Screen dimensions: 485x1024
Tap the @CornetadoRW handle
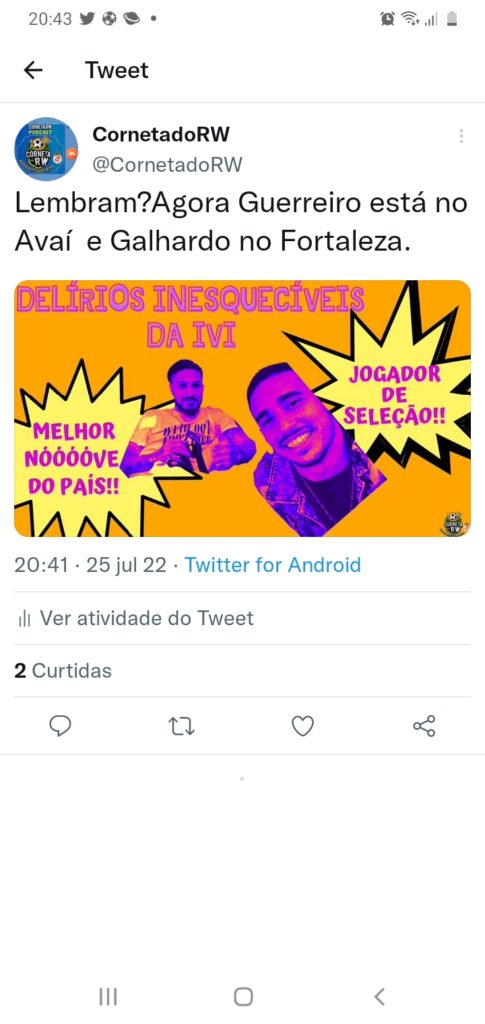(167, 165)
